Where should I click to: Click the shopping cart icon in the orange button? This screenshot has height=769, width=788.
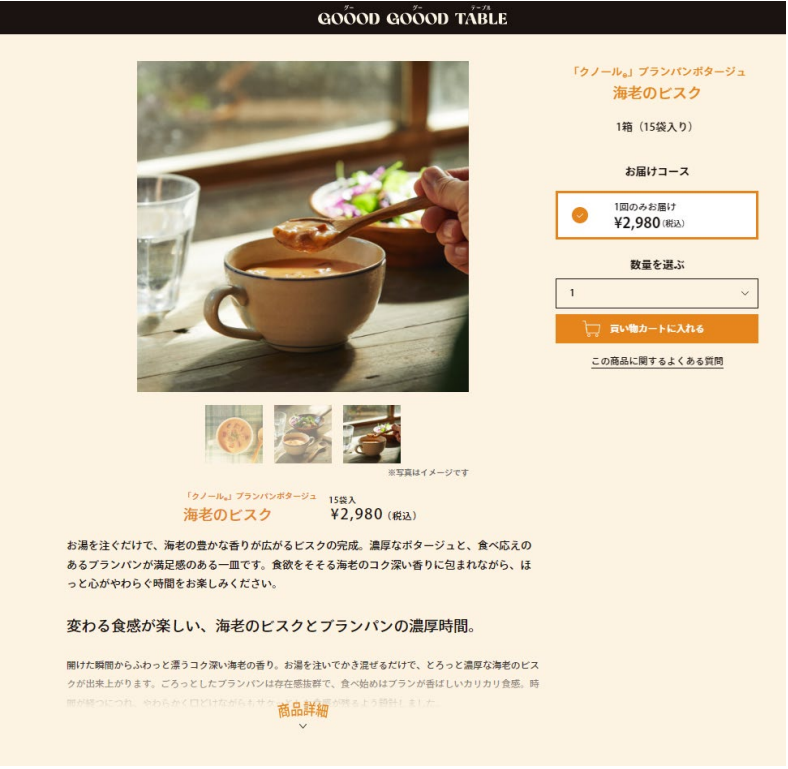click(x=592, y=329)
